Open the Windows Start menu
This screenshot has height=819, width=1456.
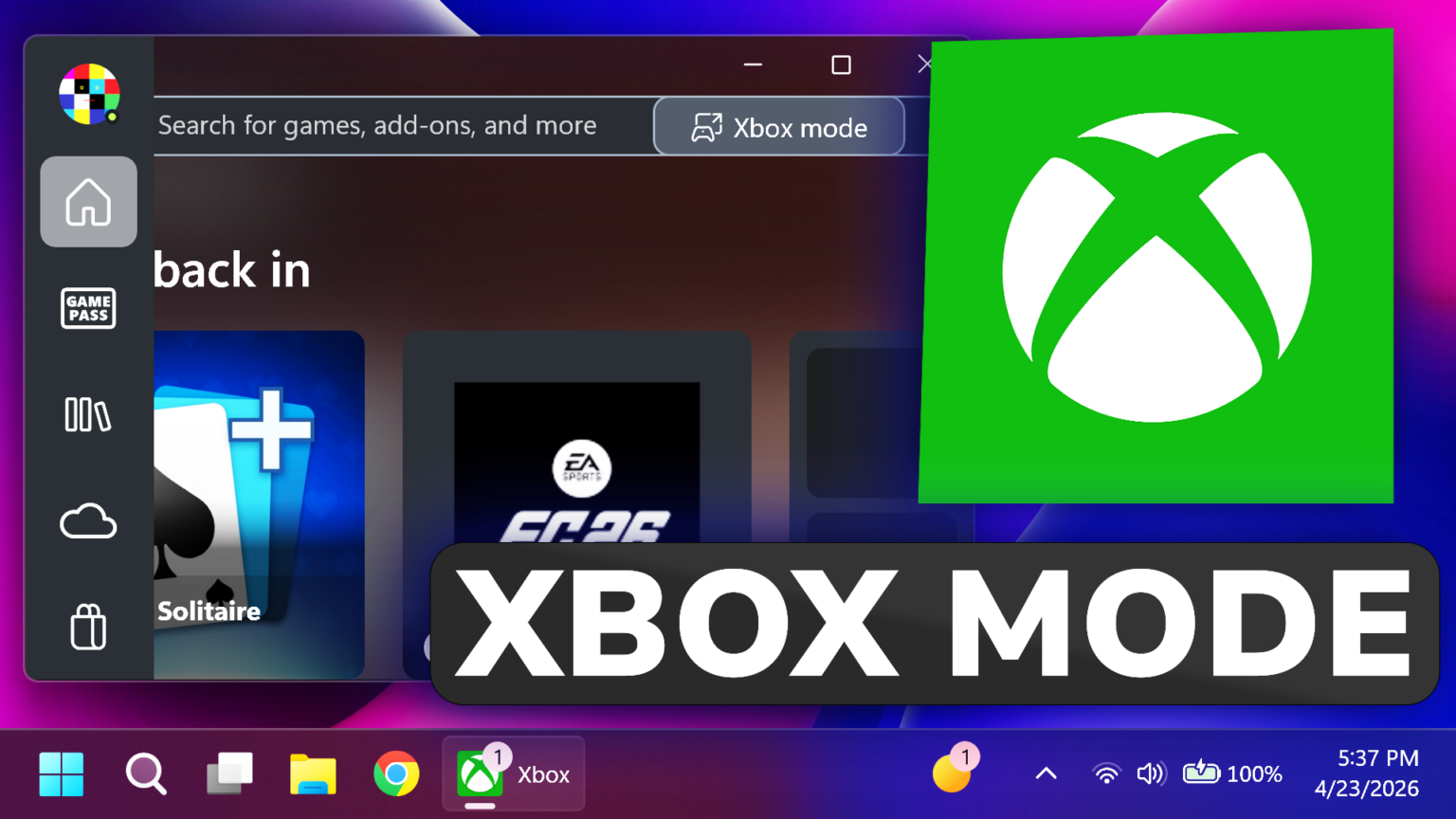click(x=62, y=774)
